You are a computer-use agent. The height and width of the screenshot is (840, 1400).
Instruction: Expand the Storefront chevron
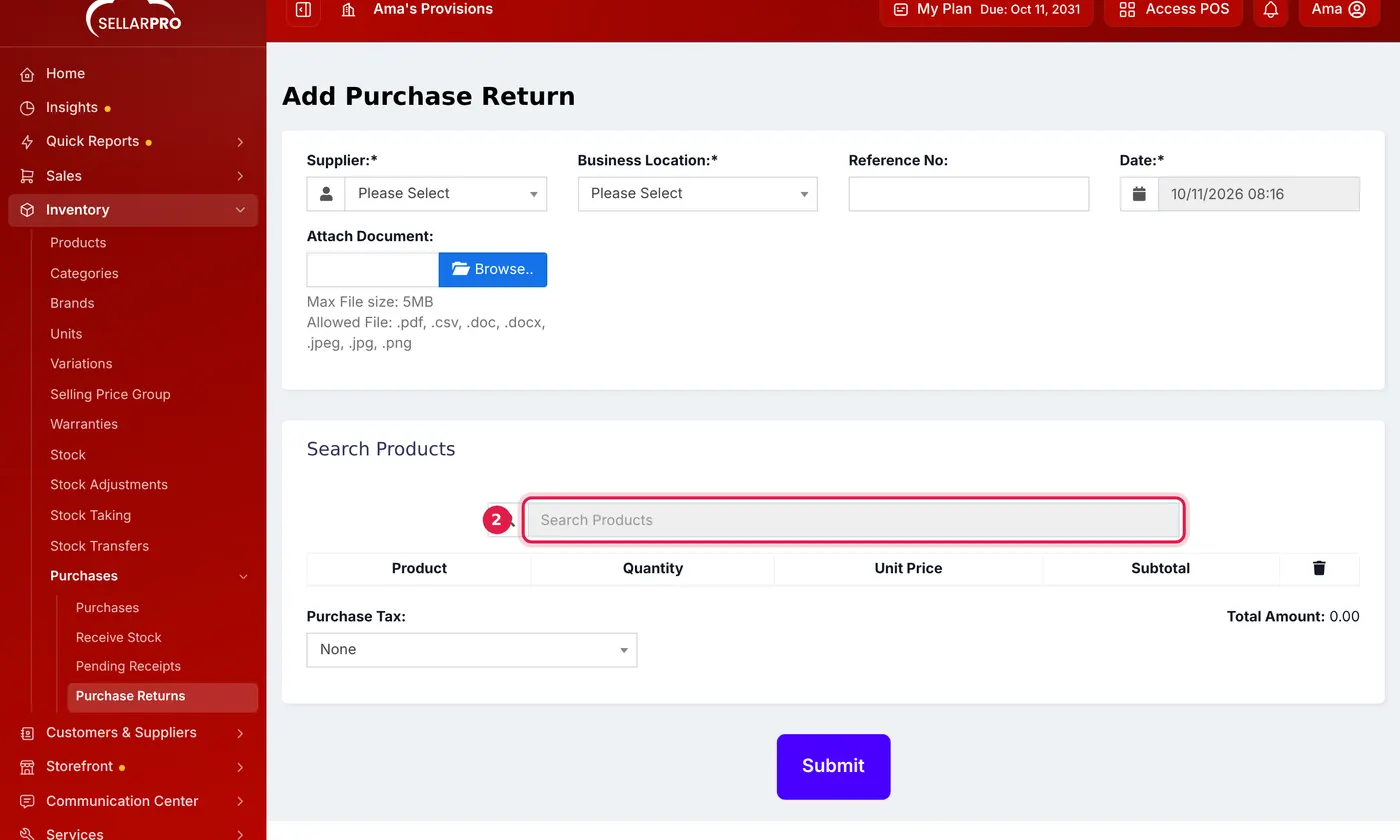pos(240,767)
